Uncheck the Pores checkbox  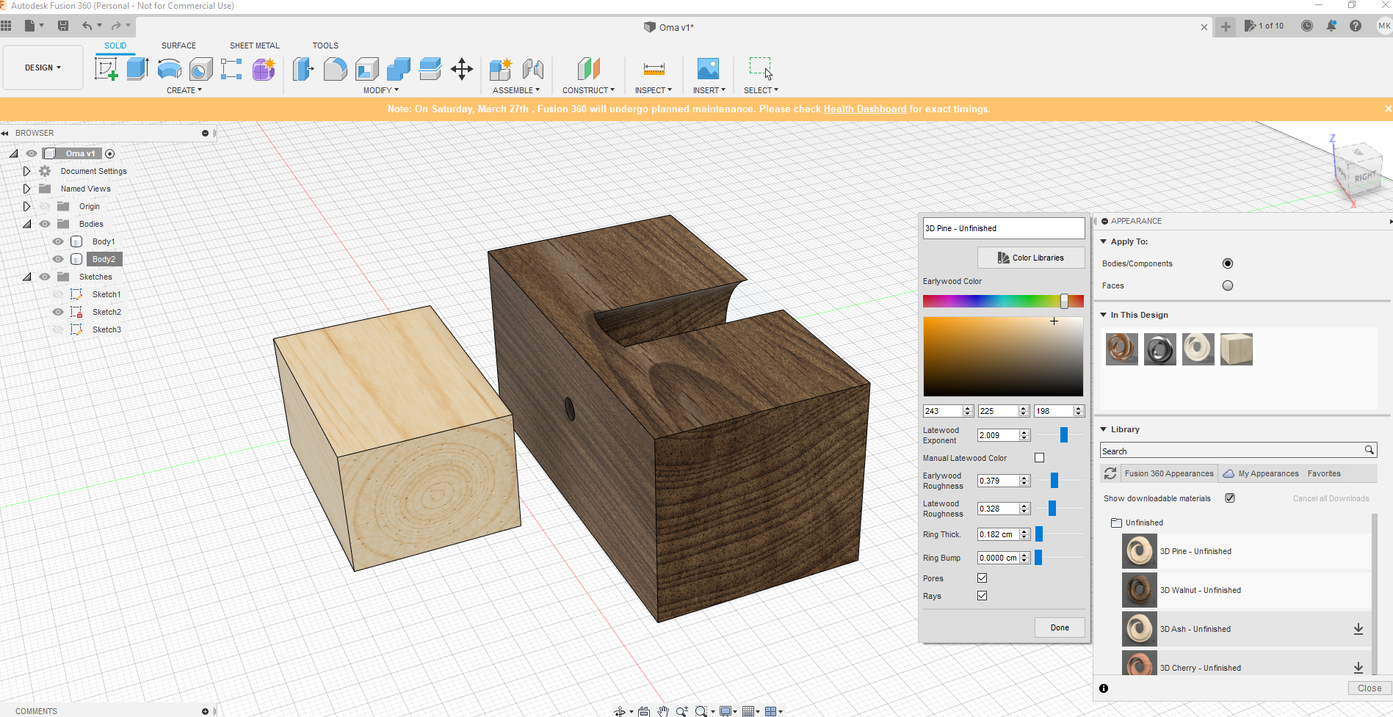[982, 578]
